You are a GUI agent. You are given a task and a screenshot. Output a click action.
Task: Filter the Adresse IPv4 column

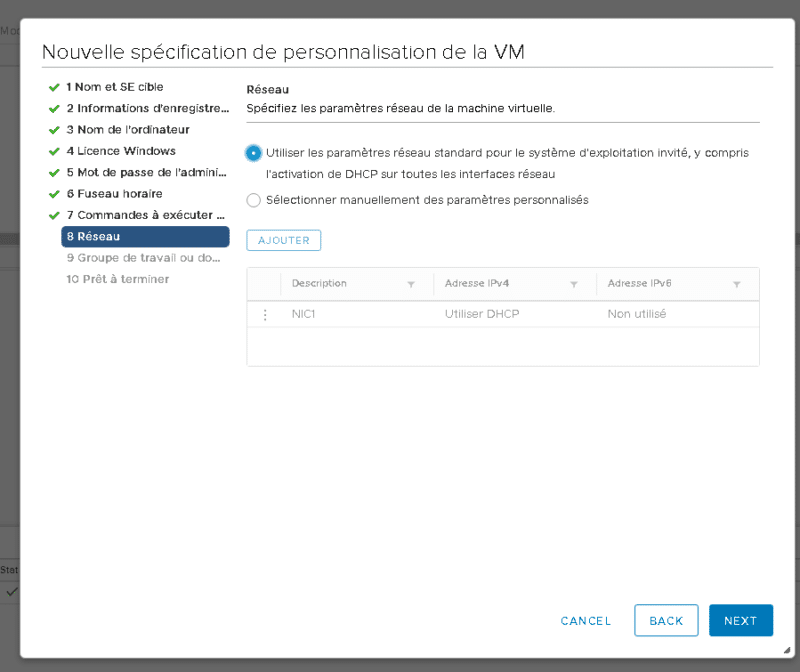[x=574, y=284]
